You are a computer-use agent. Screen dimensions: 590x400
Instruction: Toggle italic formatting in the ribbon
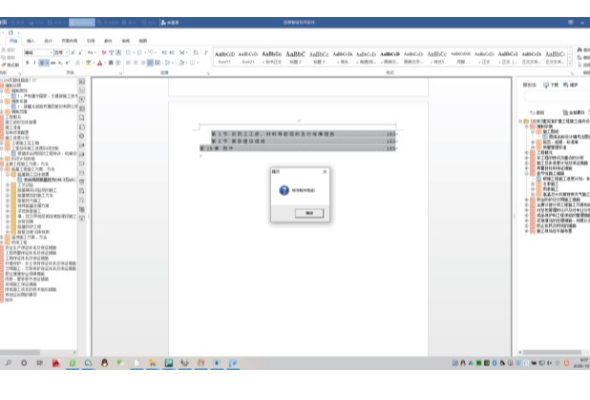tap(34, 62)
